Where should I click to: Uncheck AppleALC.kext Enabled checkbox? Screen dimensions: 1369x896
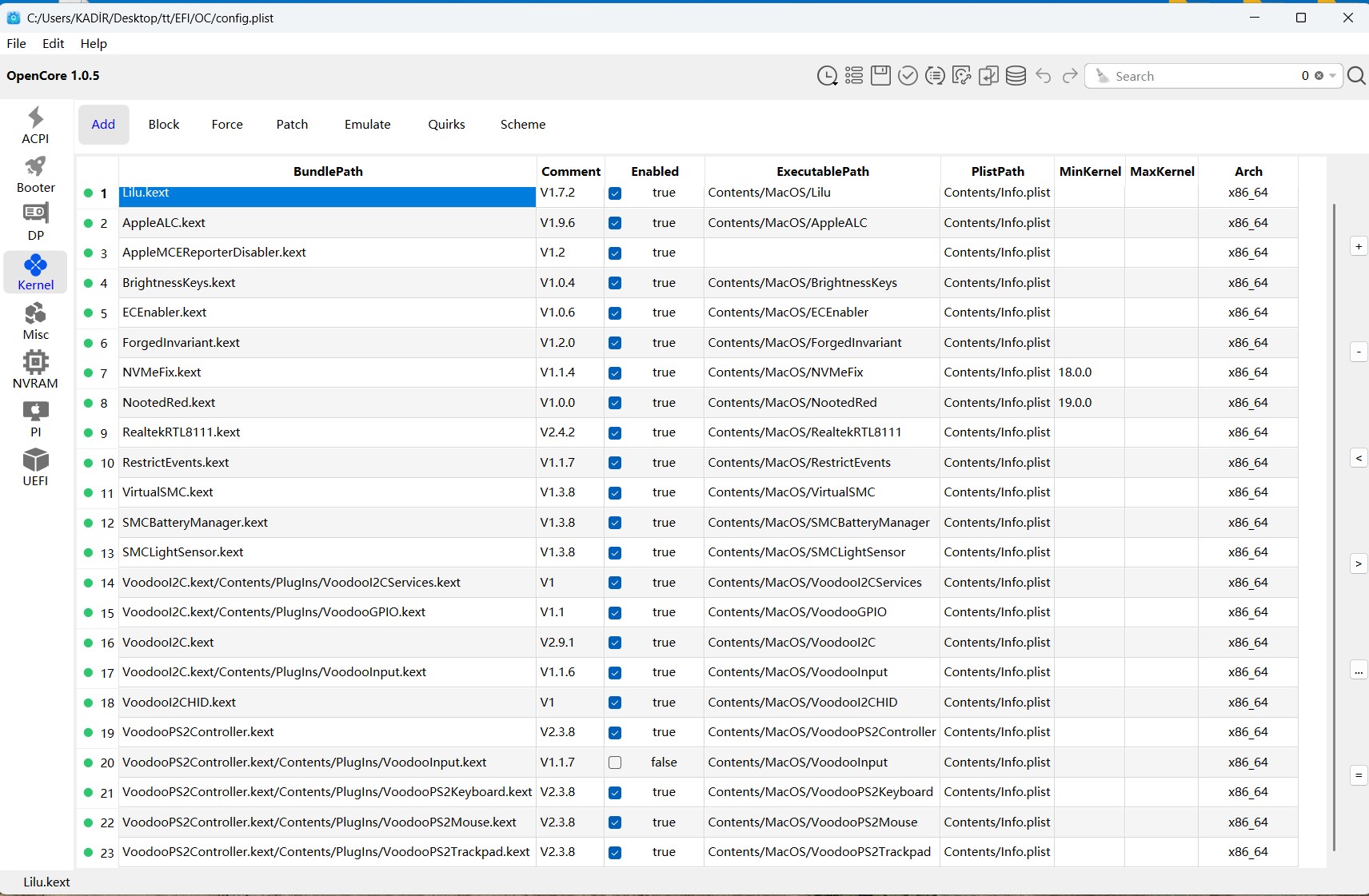615,223
